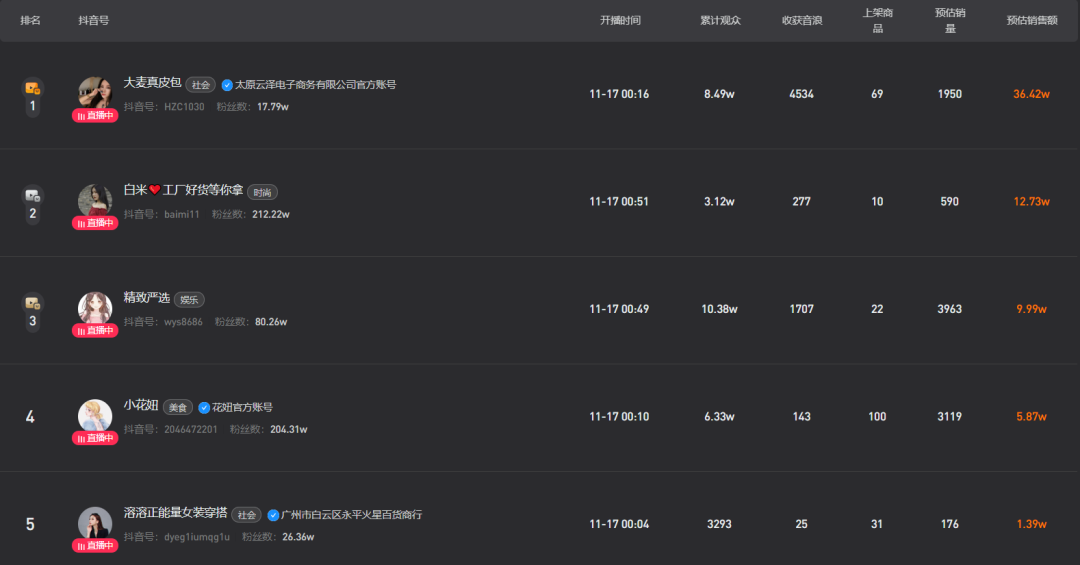Viewport: 1080px width, 565px height.
Task: Click the 直播中 live badge under 大麦真皮包 avatar
Action: click(95, 116)
